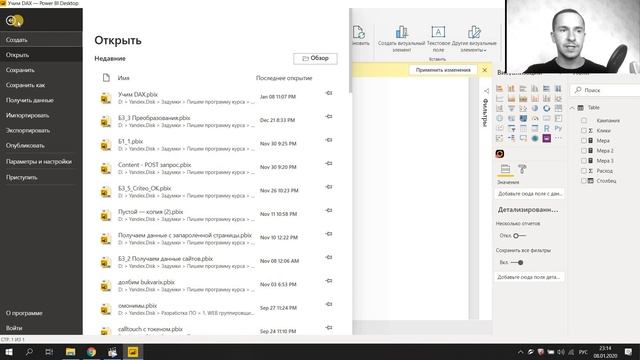This screenshot has height=360, width=640.
Task: Select the table visual
Action: pos(523,128)
